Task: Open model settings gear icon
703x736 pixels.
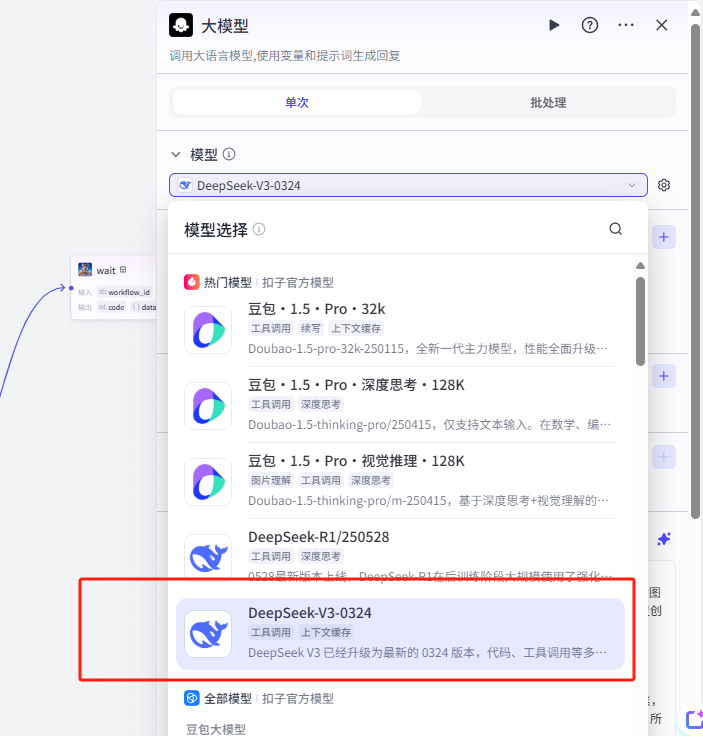Action: (x=664, y=185)
